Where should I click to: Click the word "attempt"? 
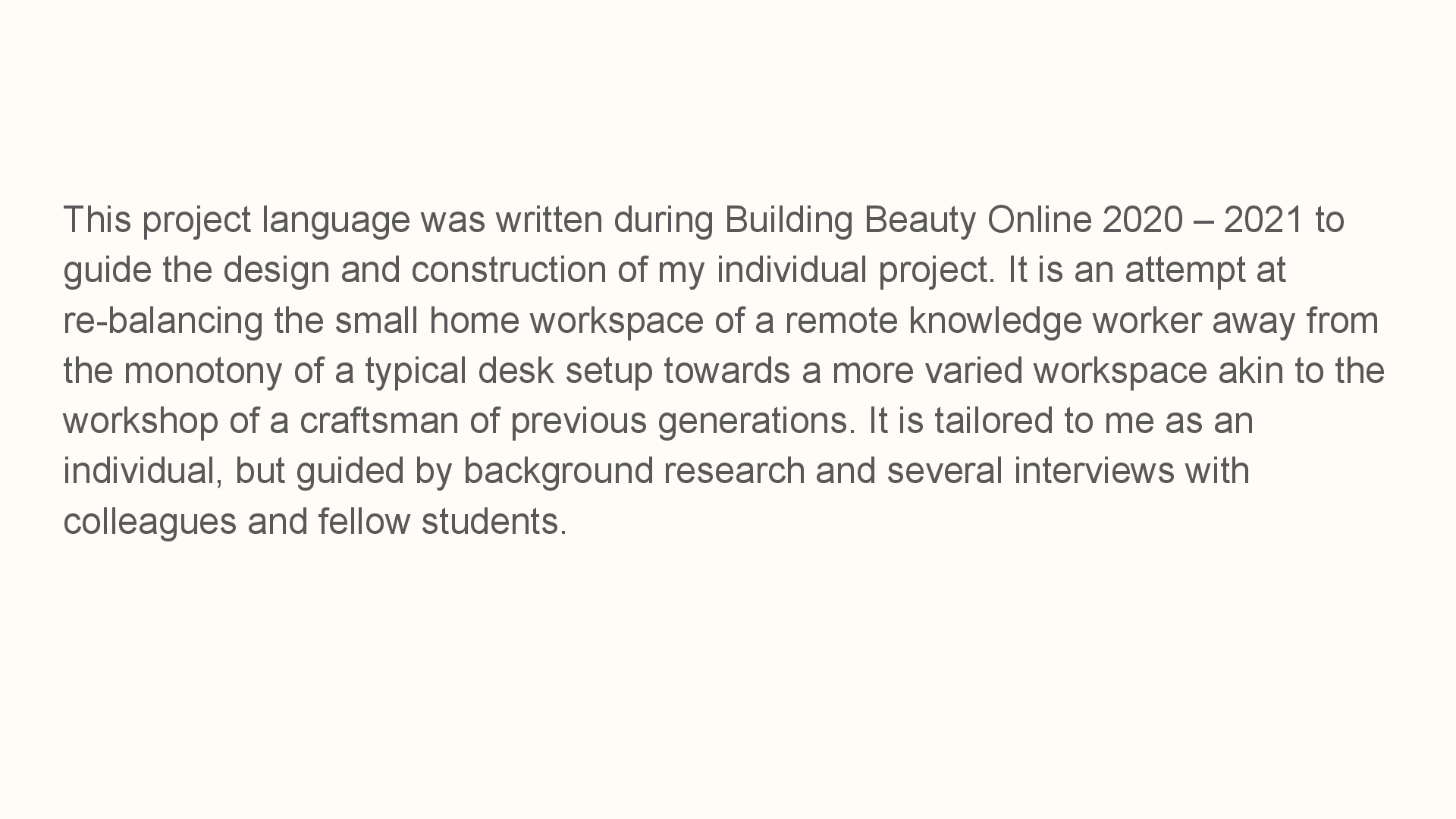[x=1185, y=271]
